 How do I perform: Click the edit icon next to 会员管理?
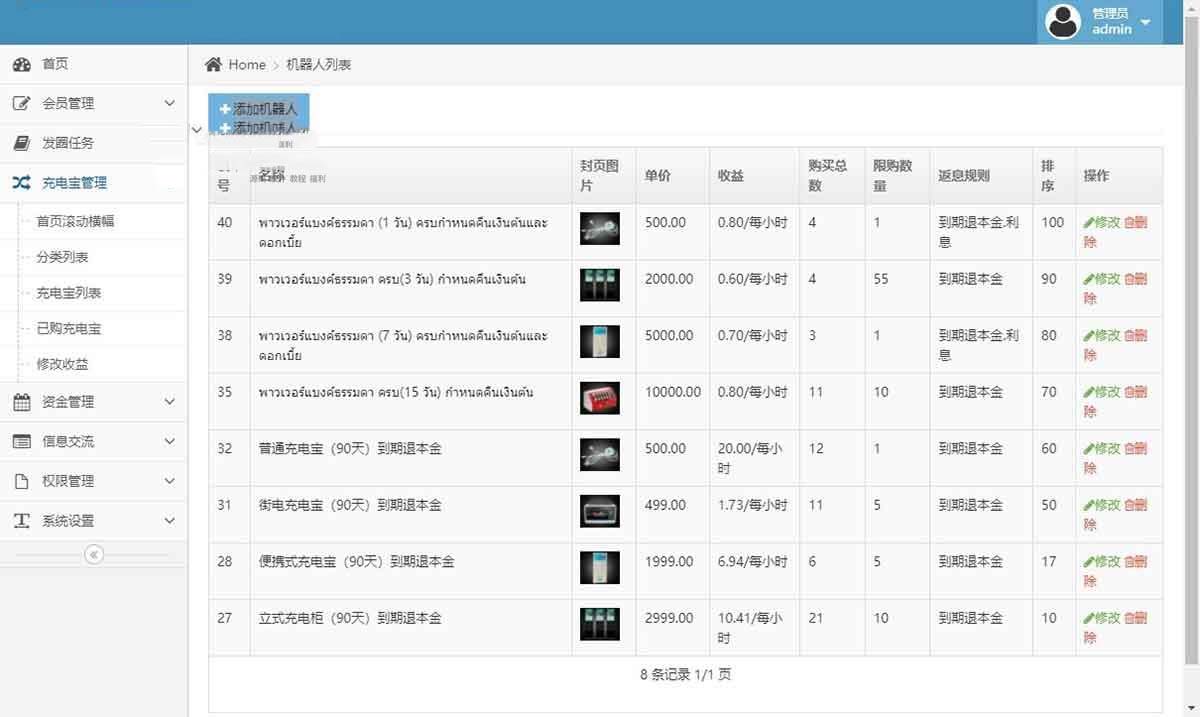pos(22,104)
